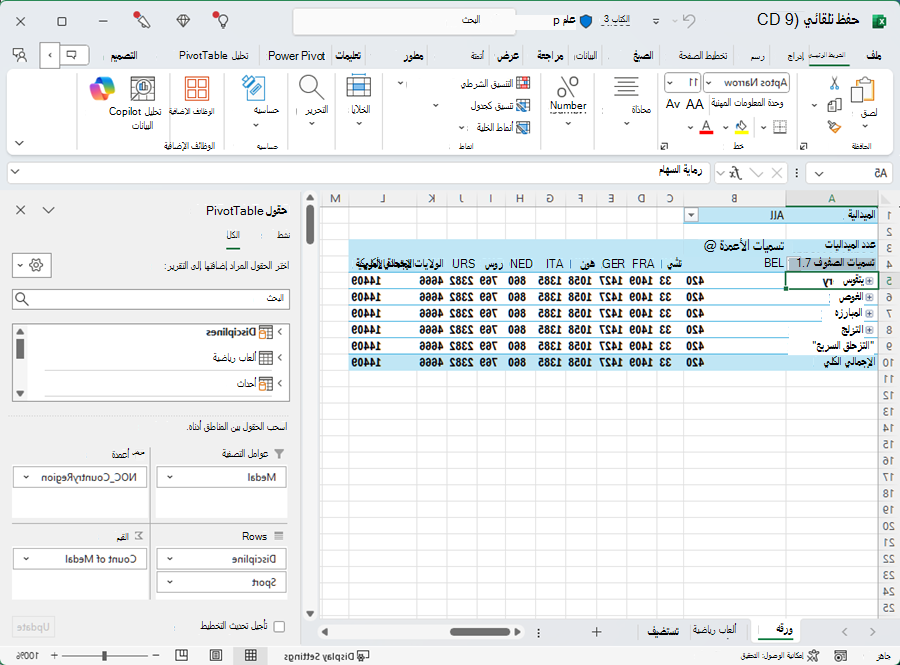
Task: Close the PivotTable Fields pane
Action: pyautogui.click(x=21, y=210)
